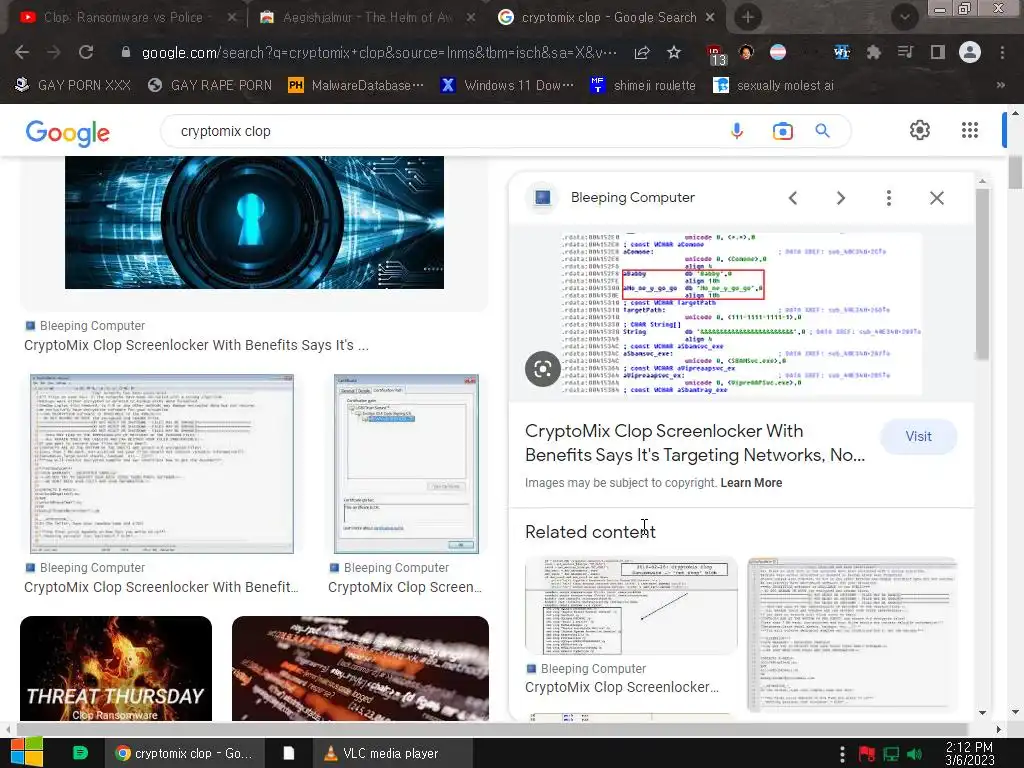This screenshot has height=768, width=1024.
Task: Open the Learn More copyright link
Action: pos(751,483)
